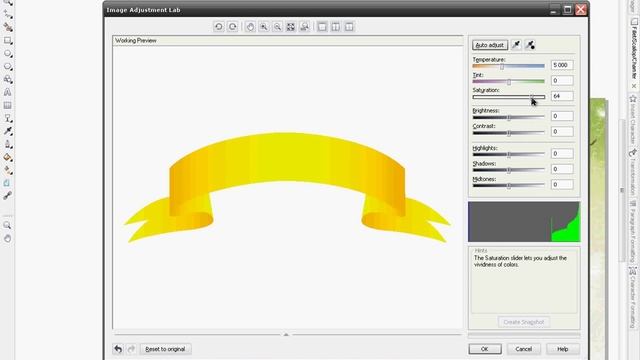Open the Transformation docker tab
Image resolution: width=640 pixels, height=360 pixels.
[634, 173]
